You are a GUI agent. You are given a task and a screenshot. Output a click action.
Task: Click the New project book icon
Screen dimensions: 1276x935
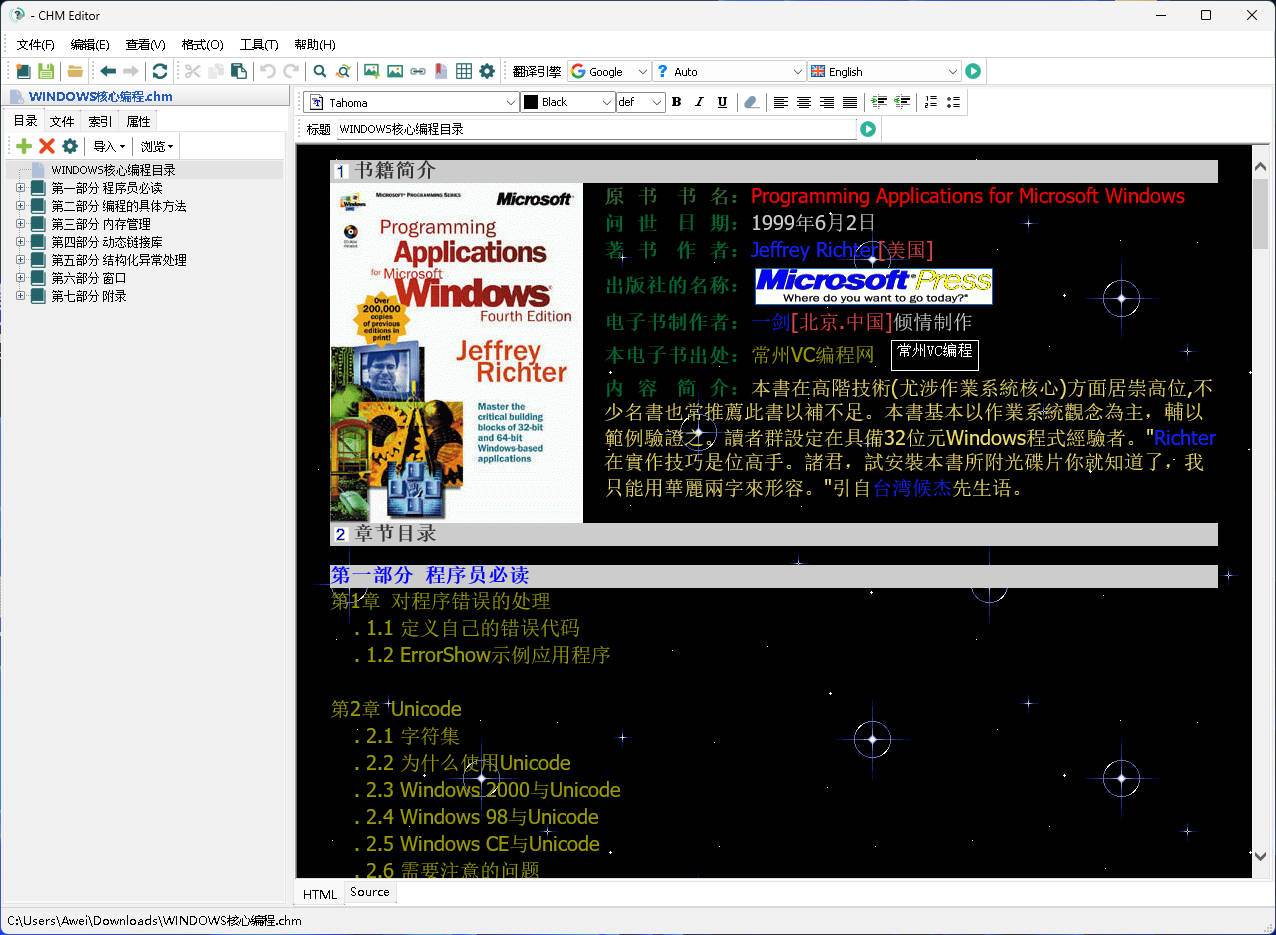(23, 71)
